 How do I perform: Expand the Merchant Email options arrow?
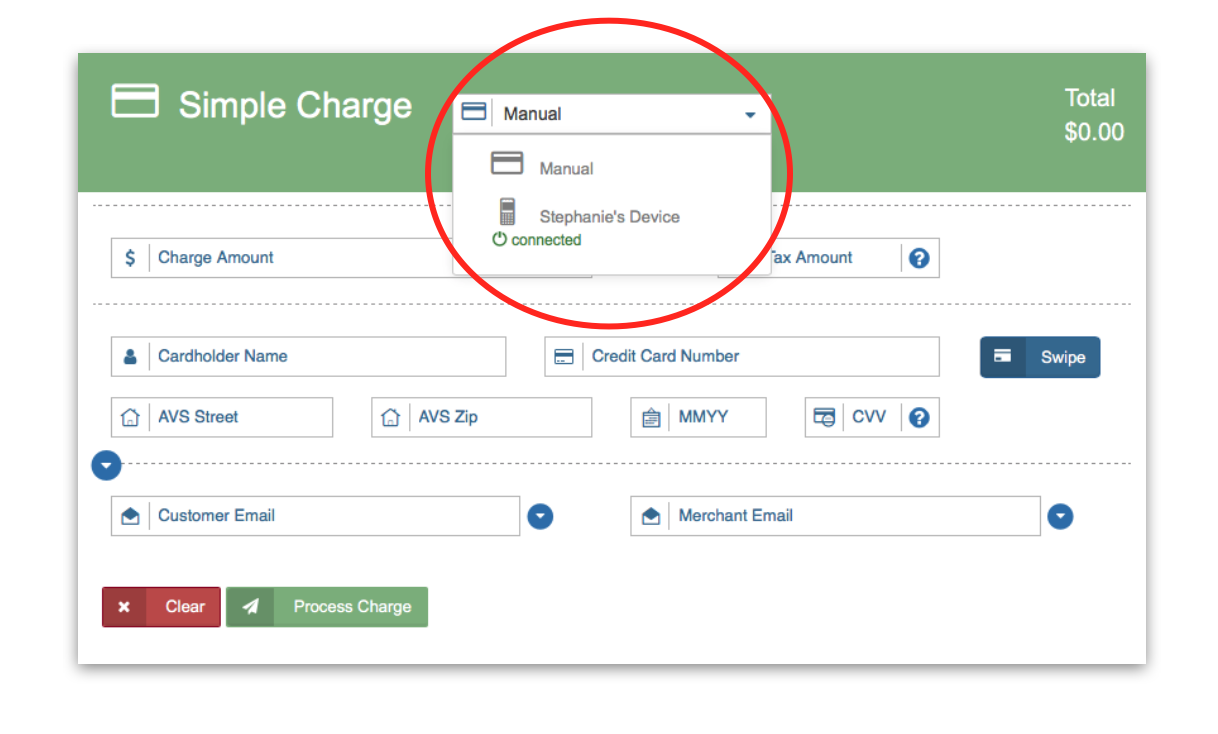click(1060, 516)
